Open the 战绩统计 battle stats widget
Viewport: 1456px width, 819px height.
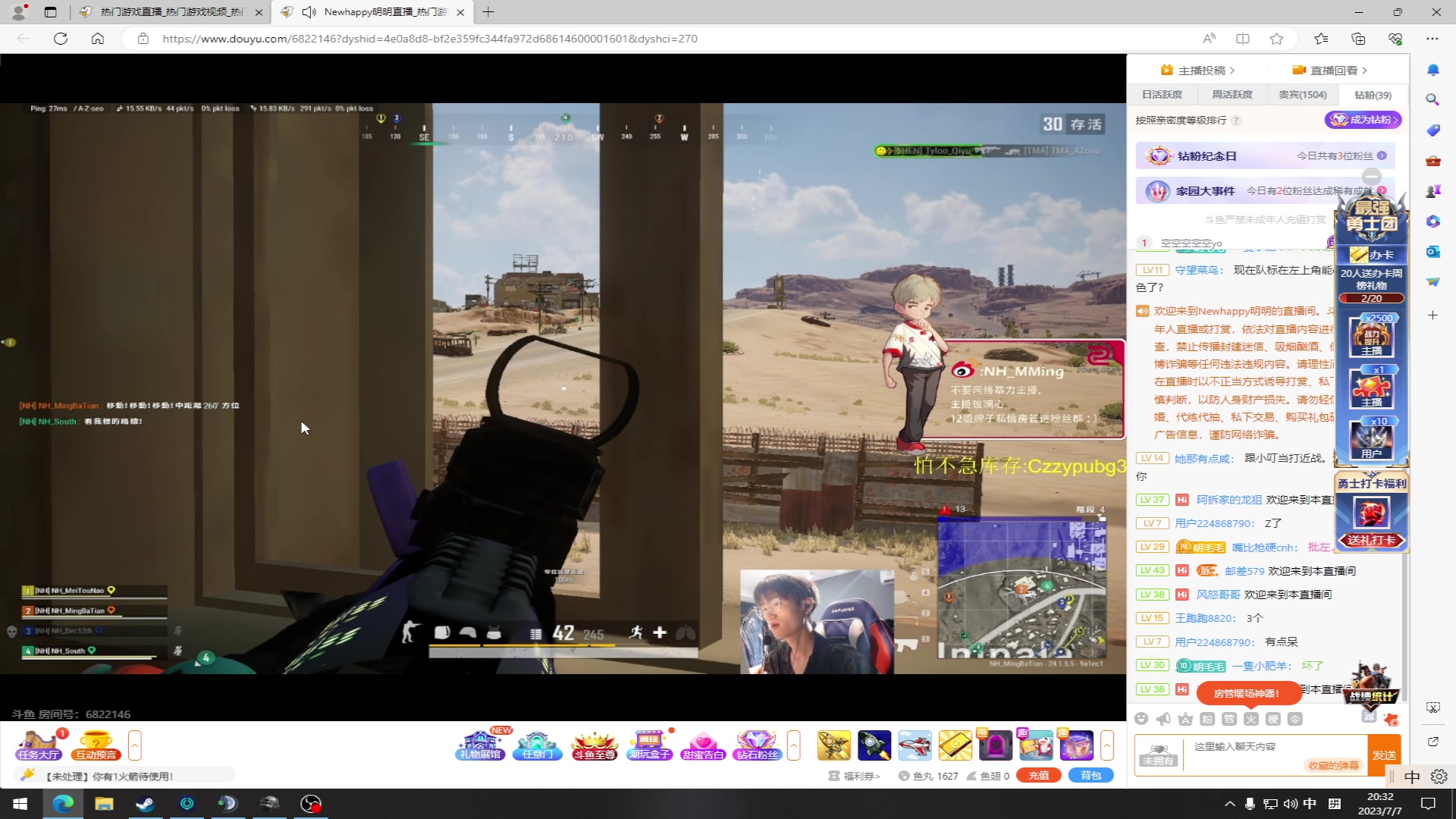tap(1373, 684)
